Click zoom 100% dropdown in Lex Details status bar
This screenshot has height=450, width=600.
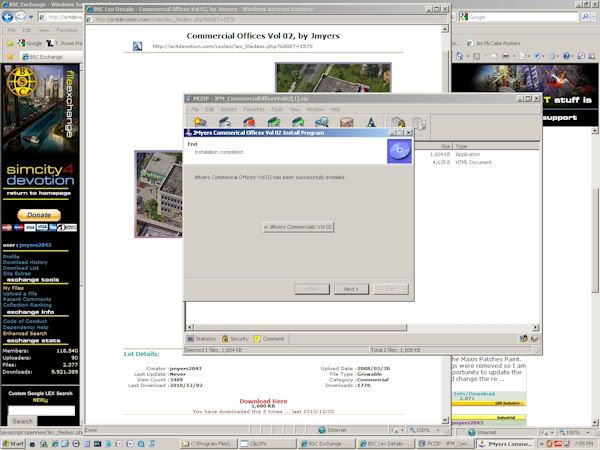click(424, 430)
